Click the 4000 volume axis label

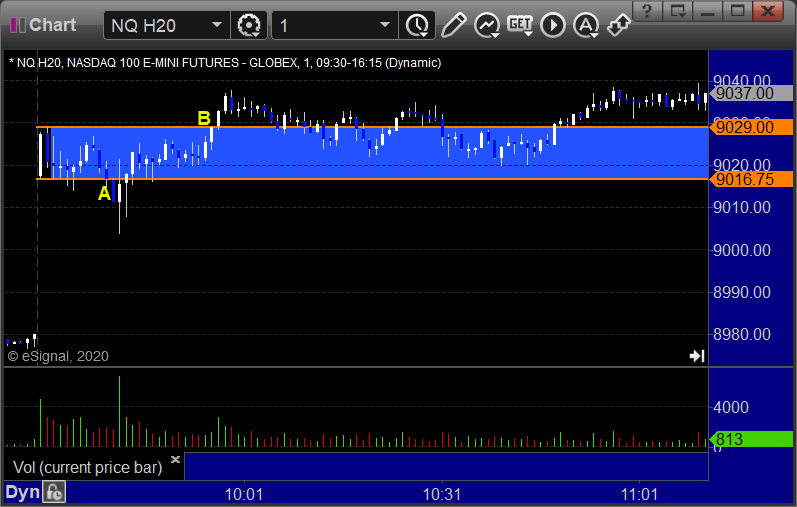coord(731,407)
